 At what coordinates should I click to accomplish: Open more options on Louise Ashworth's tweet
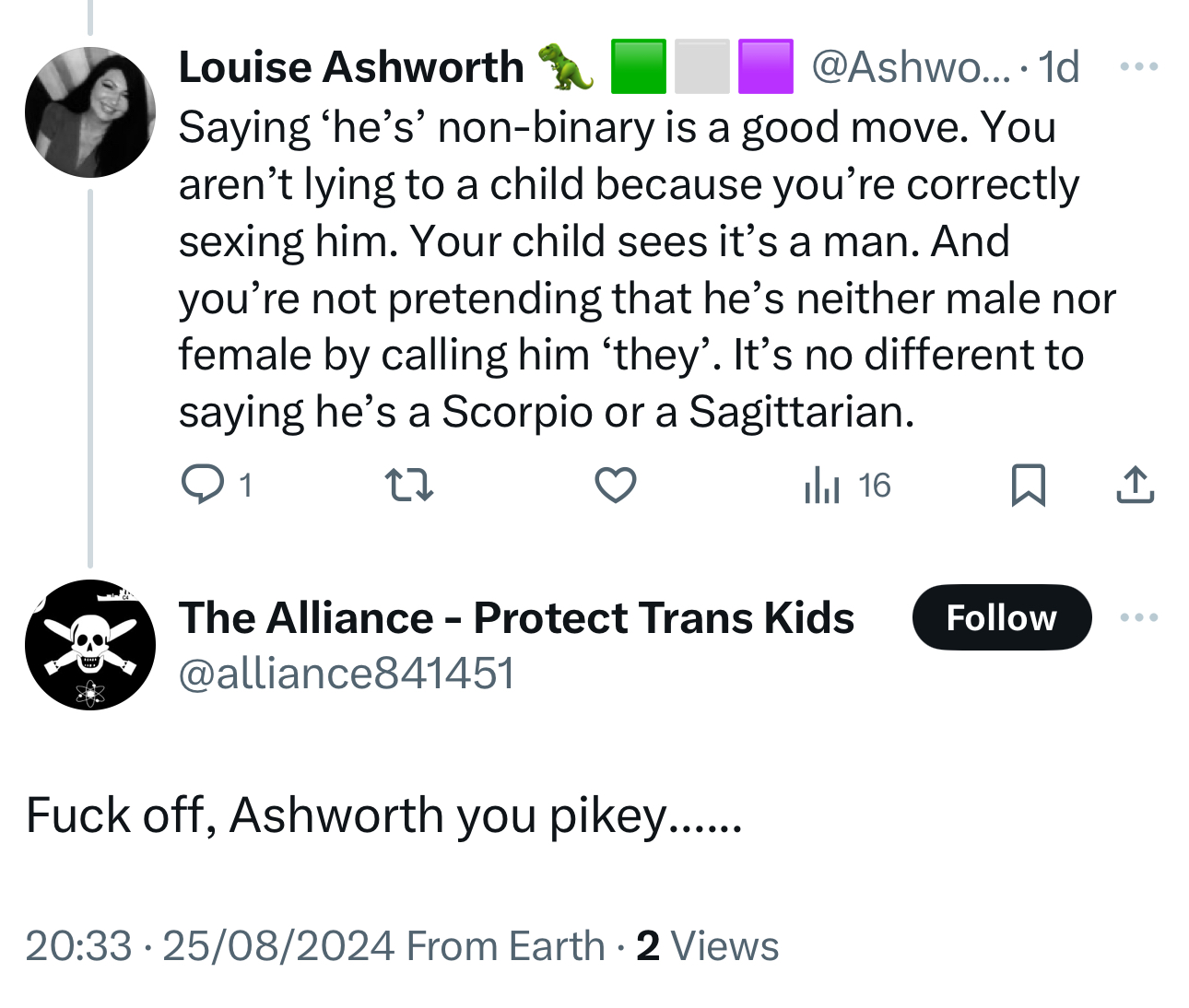tap(1138, 66)
